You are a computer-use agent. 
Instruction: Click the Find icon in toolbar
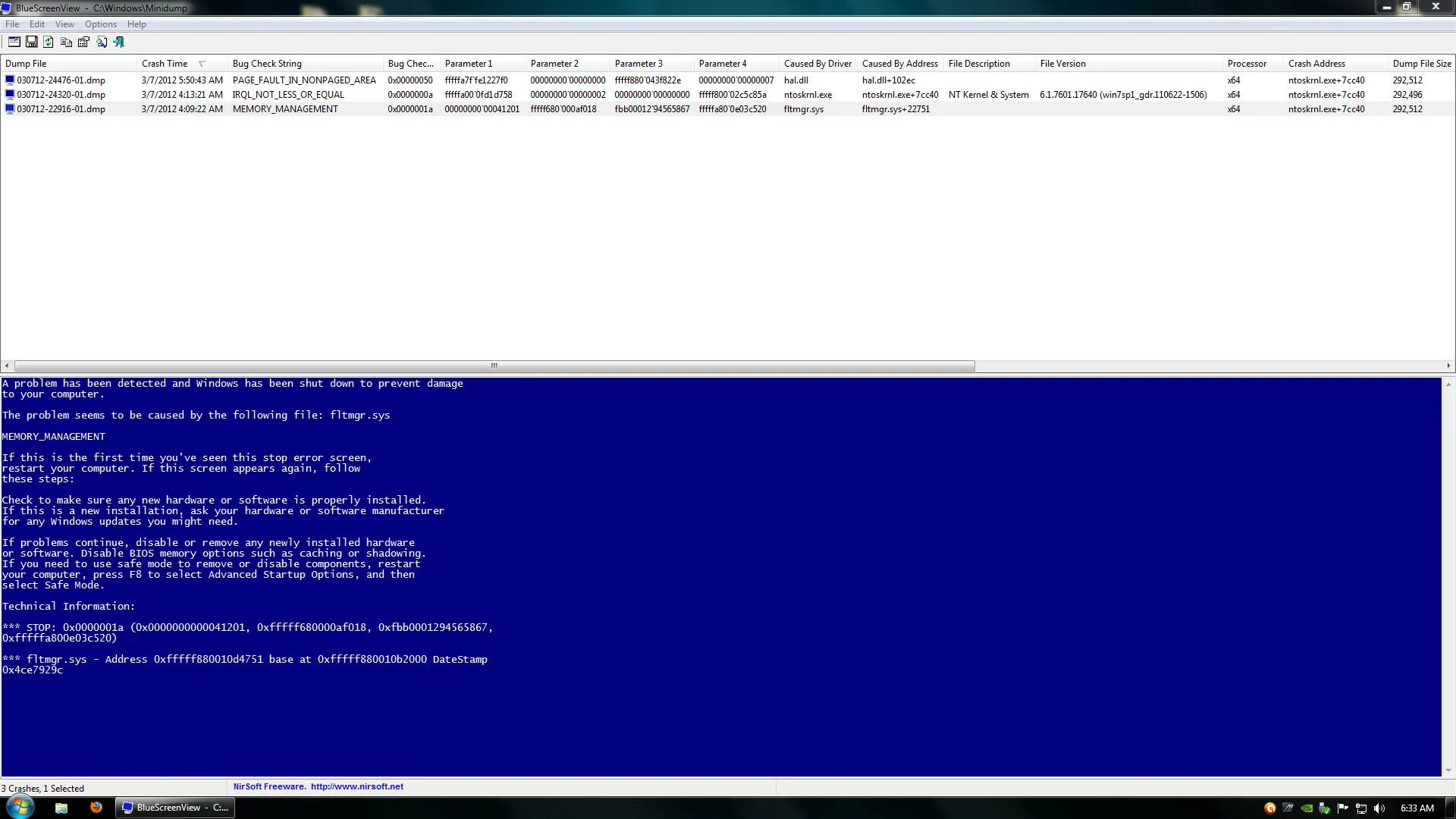(x=101, y=41)
